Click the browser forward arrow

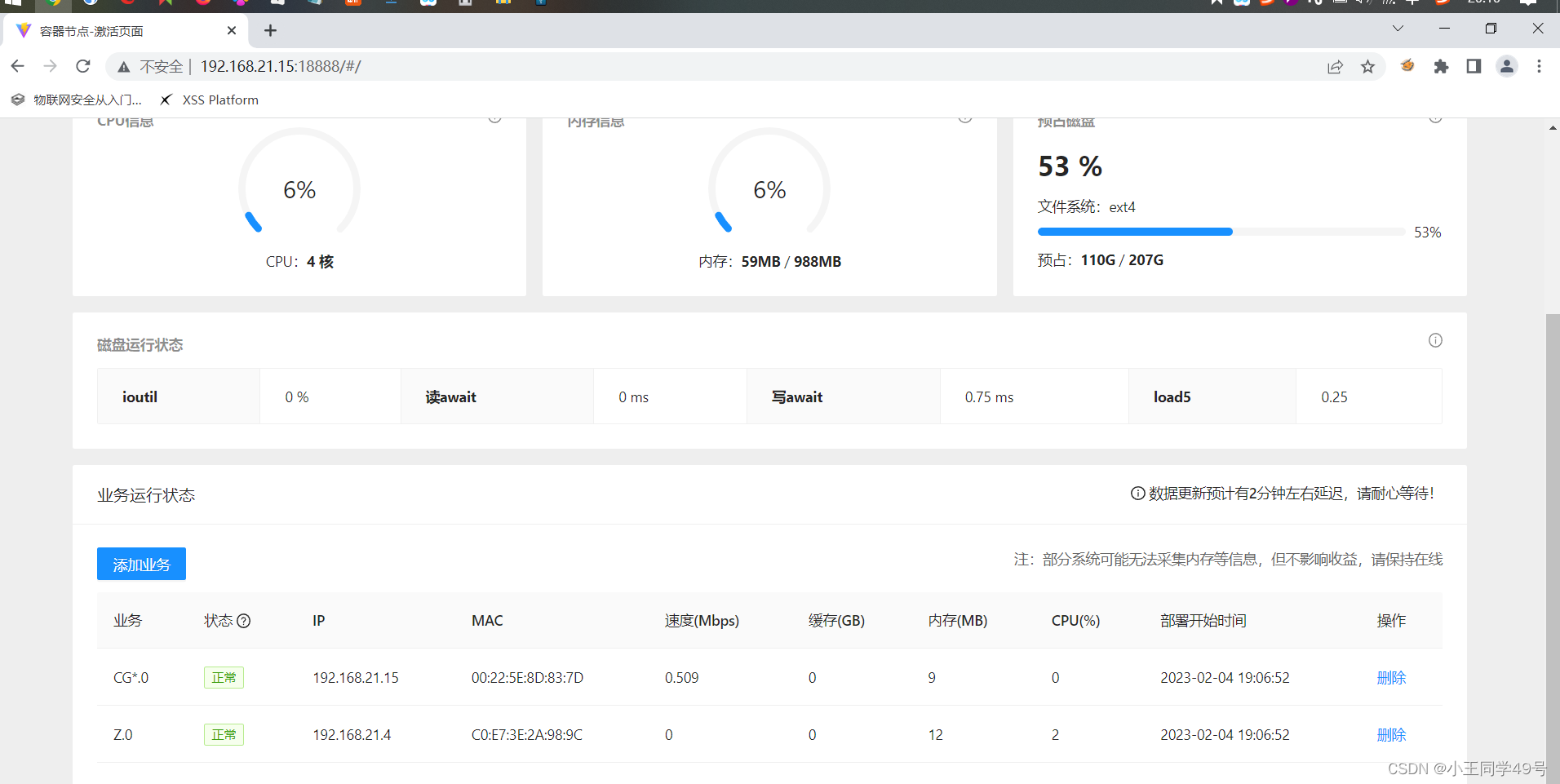[x=51, y=66]
